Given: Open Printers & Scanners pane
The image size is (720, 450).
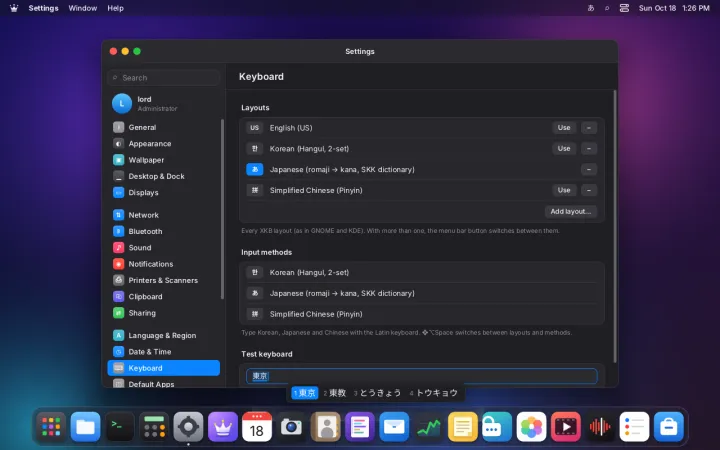Looking at the screenshot, I should coord(163,280).
